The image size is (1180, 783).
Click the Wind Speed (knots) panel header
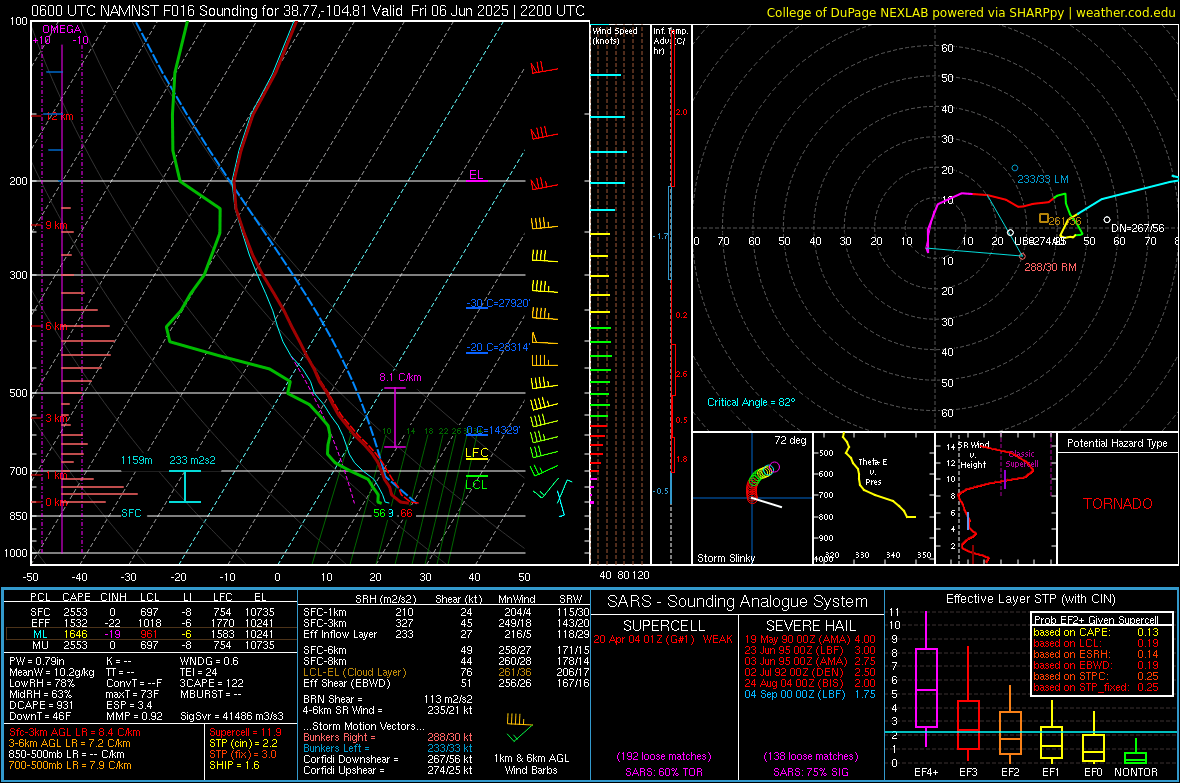coord(615,35)
